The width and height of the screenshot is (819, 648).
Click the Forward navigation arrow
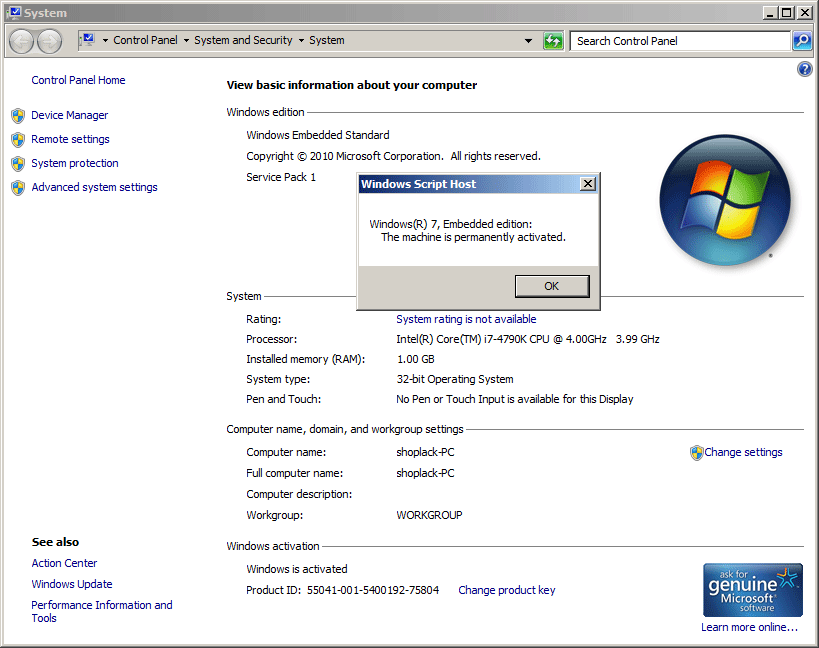(50, 41)
